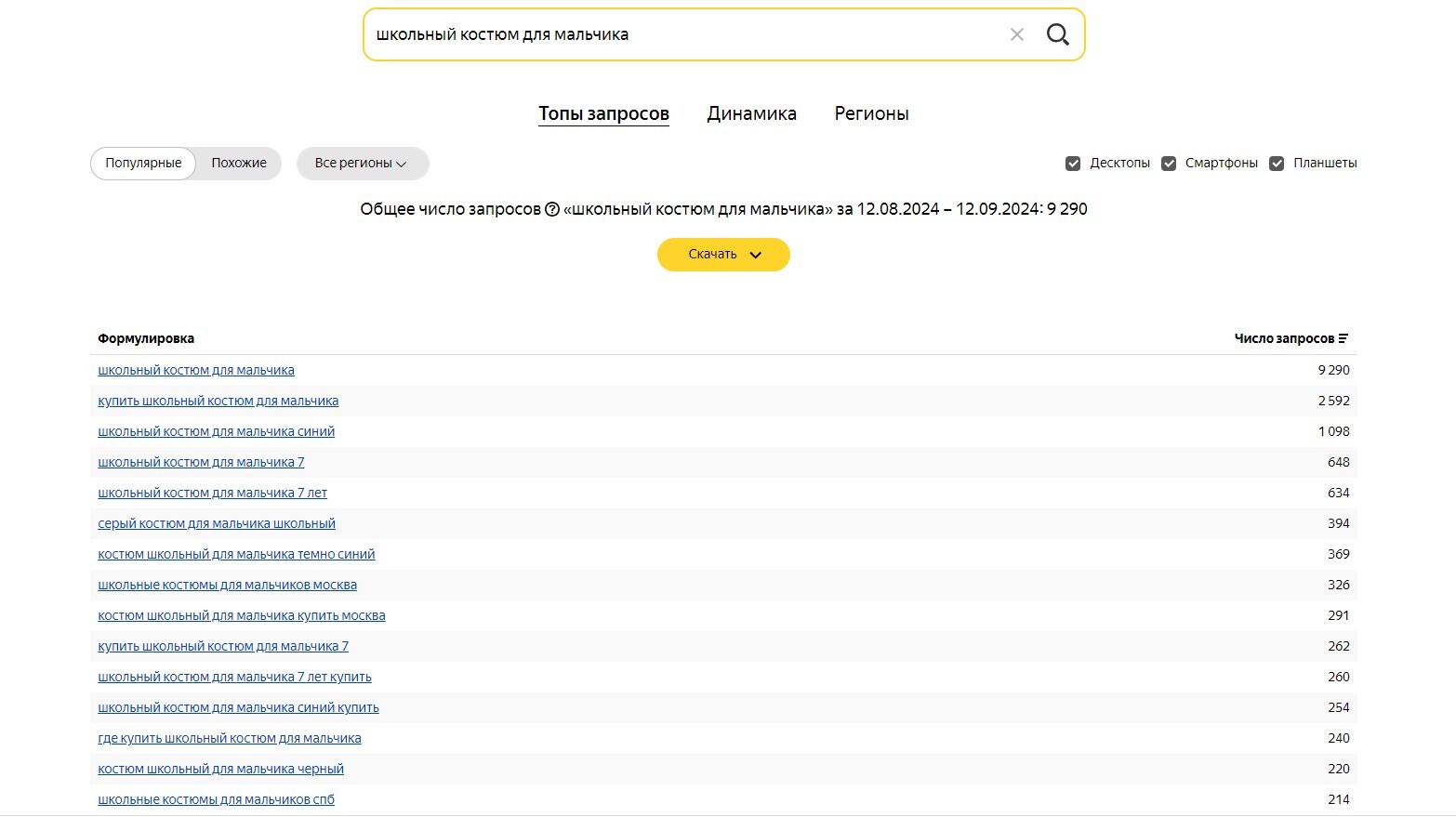This screenshot has height=817, width=1456.
Task: Open link где купить школьный костюм для мальчика
Action: (230, 738)
